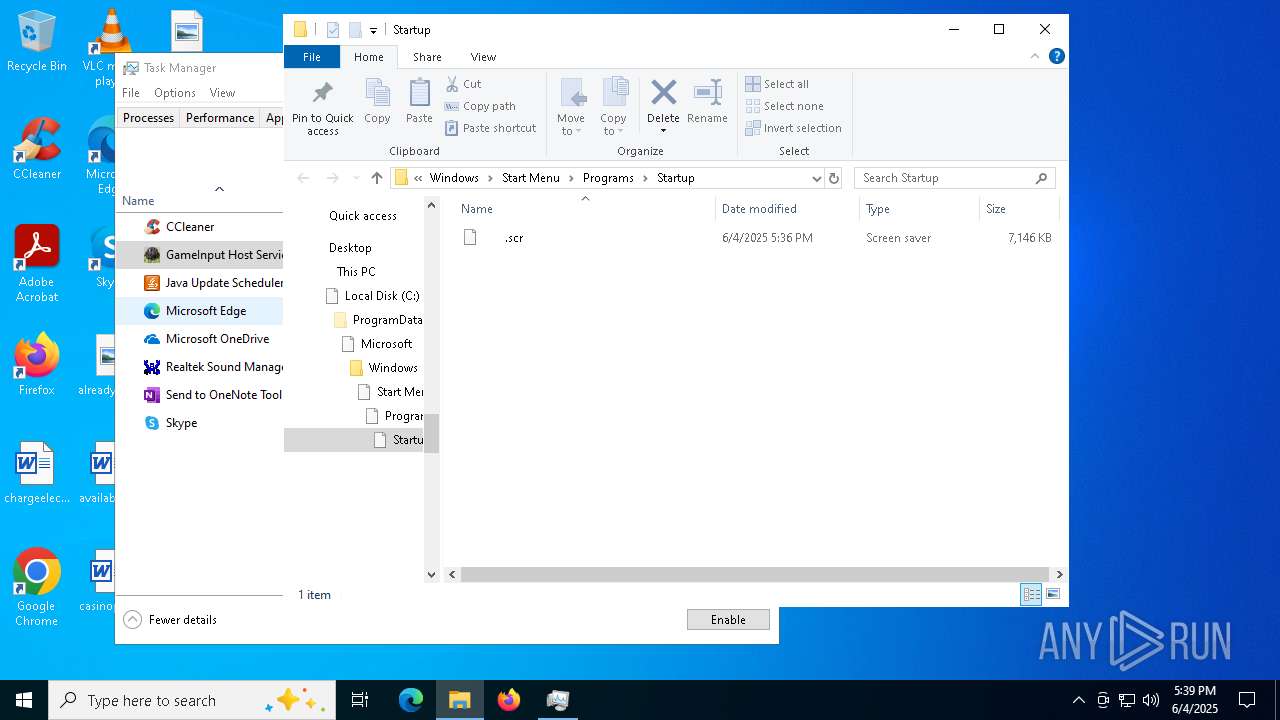Click the Rename ribbon icon
This screenshot has height=720, width=1280.
tap(707, 101)
